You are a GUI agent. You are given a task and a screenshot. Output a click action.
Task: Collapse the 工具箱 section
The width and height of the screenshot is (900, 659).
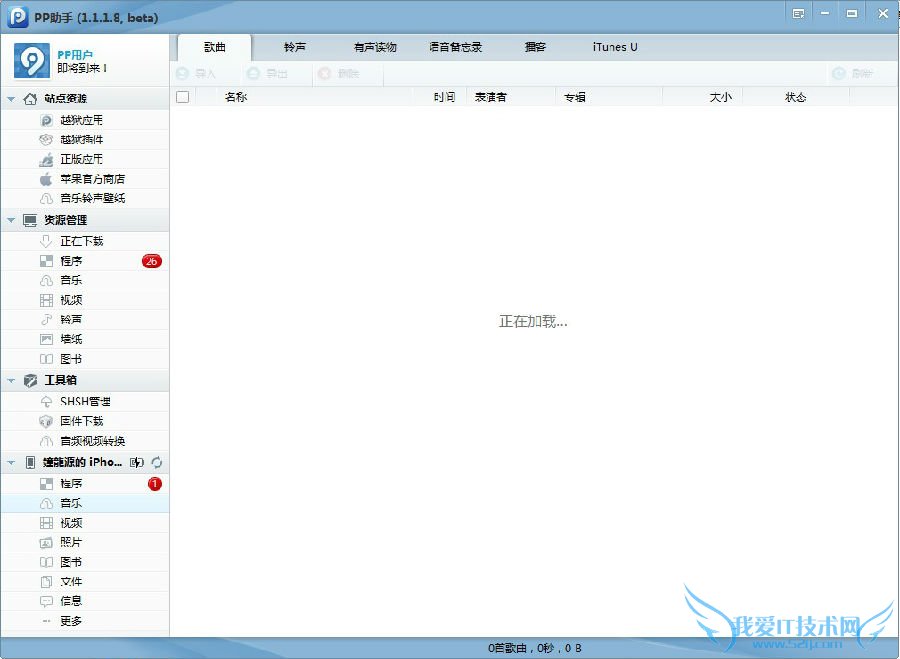11,381
